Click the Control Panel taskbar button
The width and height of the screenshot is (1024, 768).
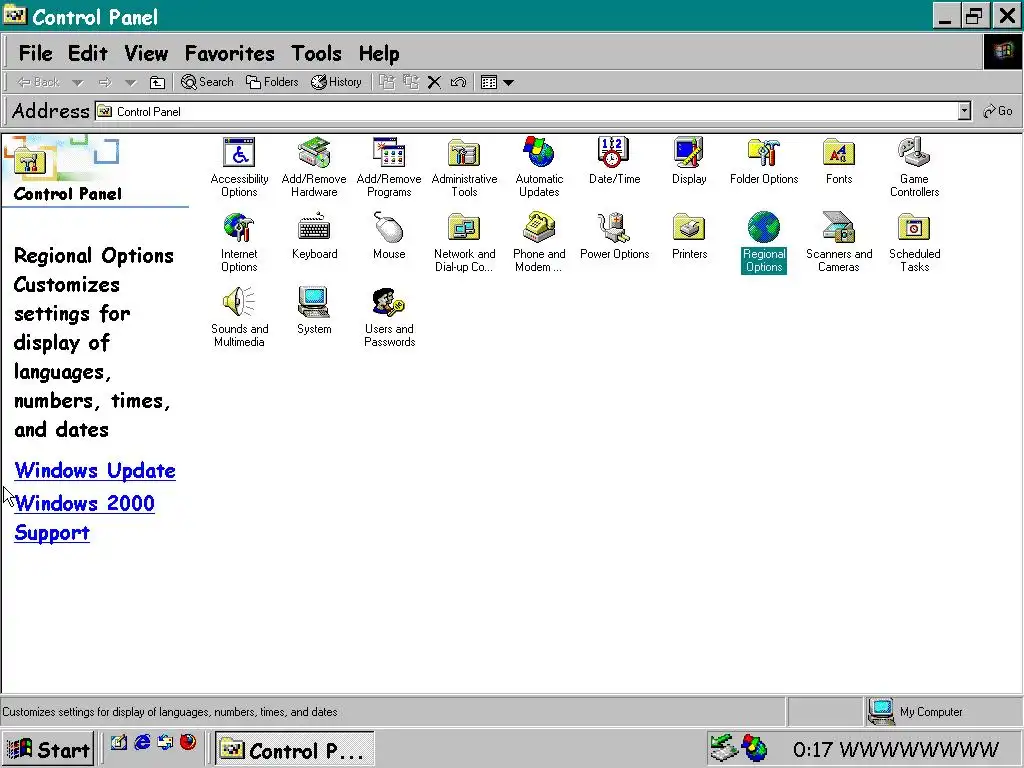point(295,749)
